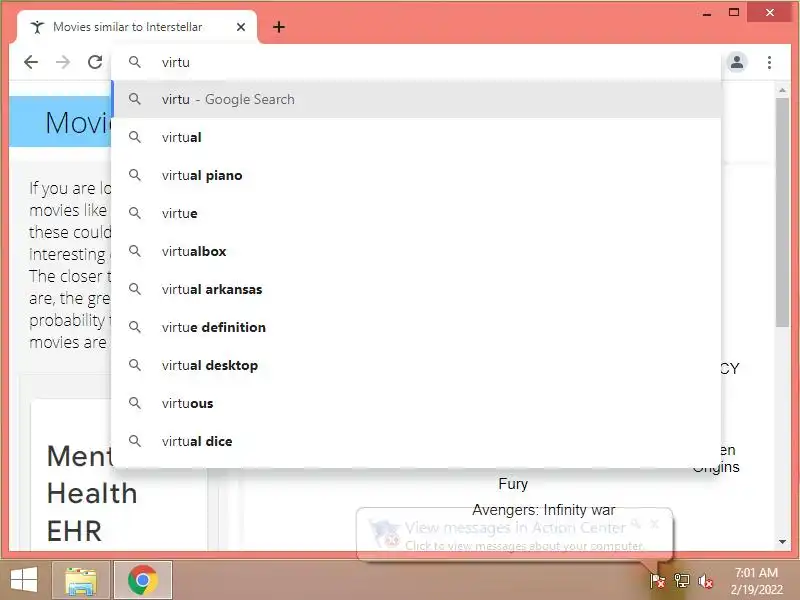Select the virtual piano suggestion
The image size is (800, 600).
pyautogui.click(x=416, y=176)
